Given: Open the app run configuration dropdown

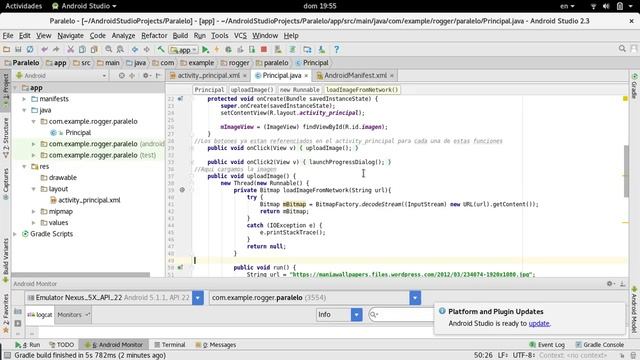Looking at the screenshot, I should [183, 50].
